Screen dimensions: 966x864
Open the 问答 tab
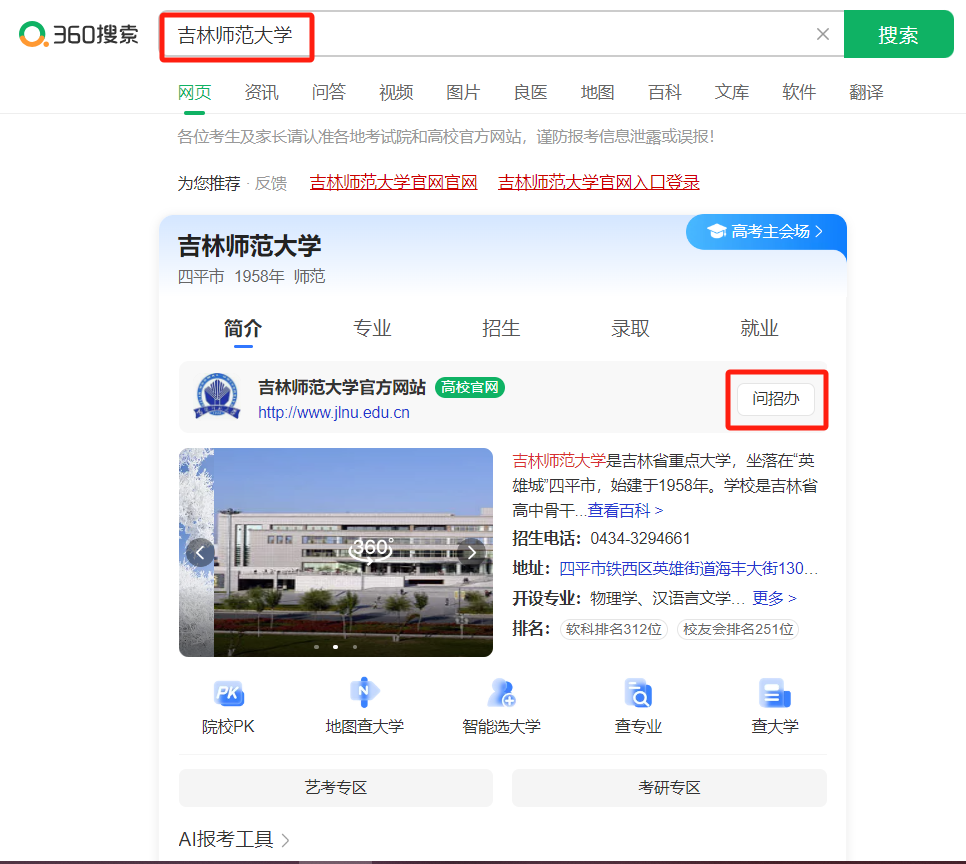coord(329,92)
